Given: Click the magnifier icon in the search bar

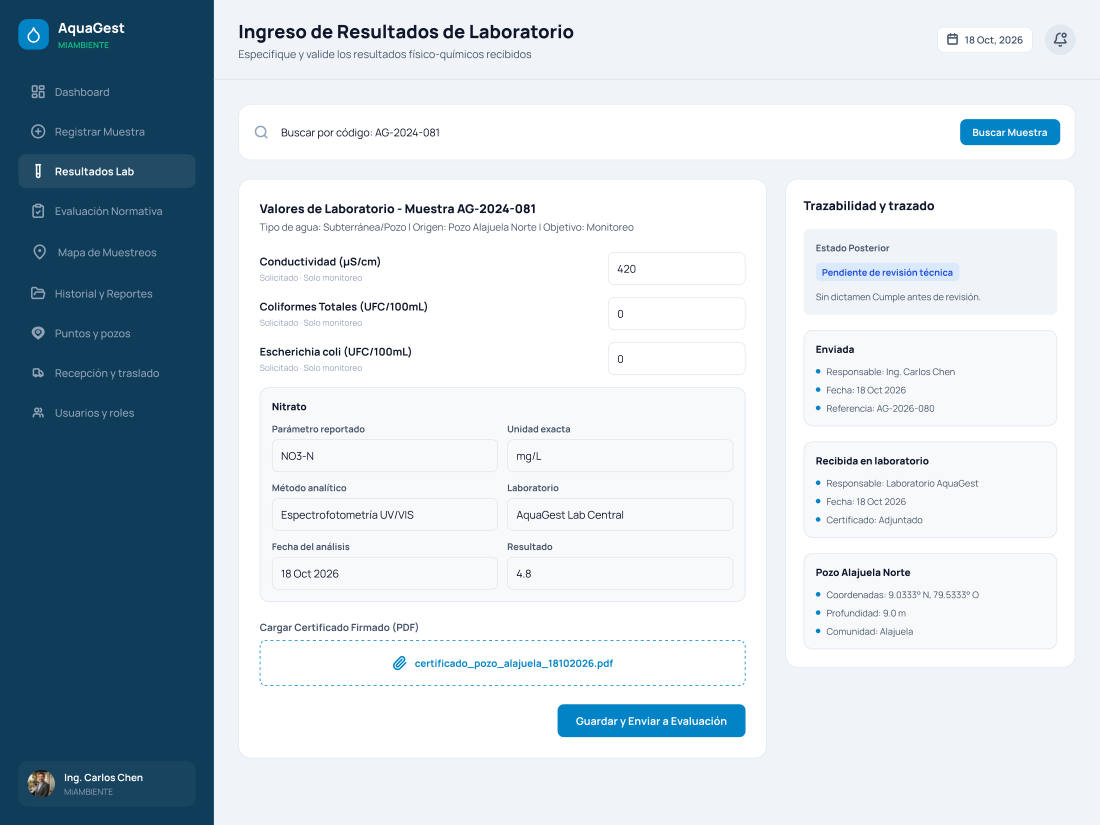Looking at the screenshot, I should [x=261, y=132].
